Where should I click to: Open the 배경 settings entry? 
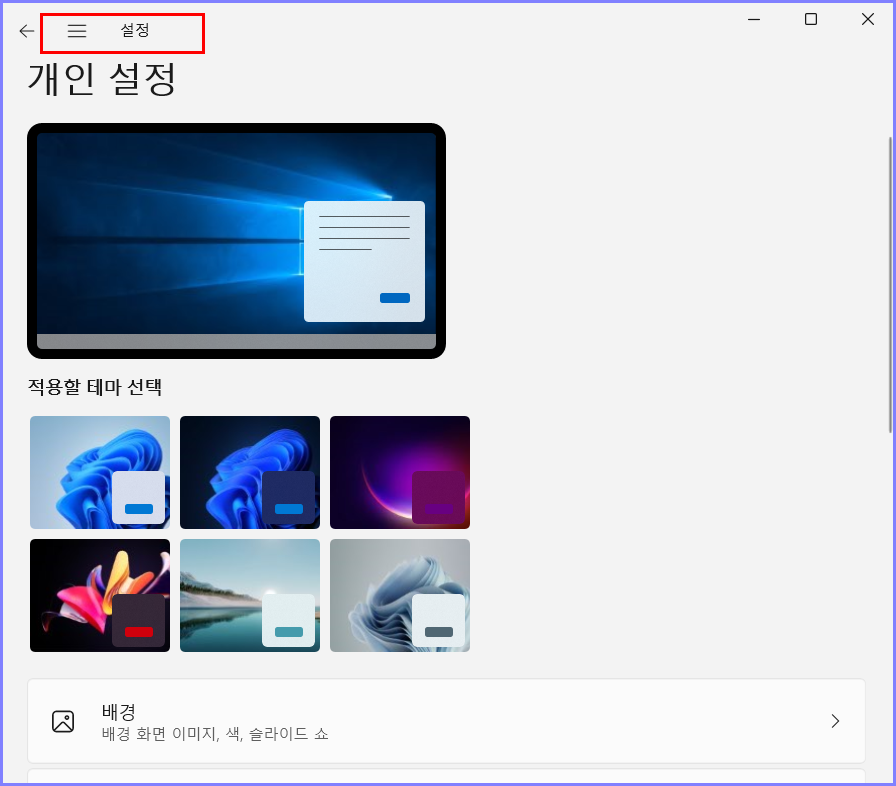(x=446, y=721)
